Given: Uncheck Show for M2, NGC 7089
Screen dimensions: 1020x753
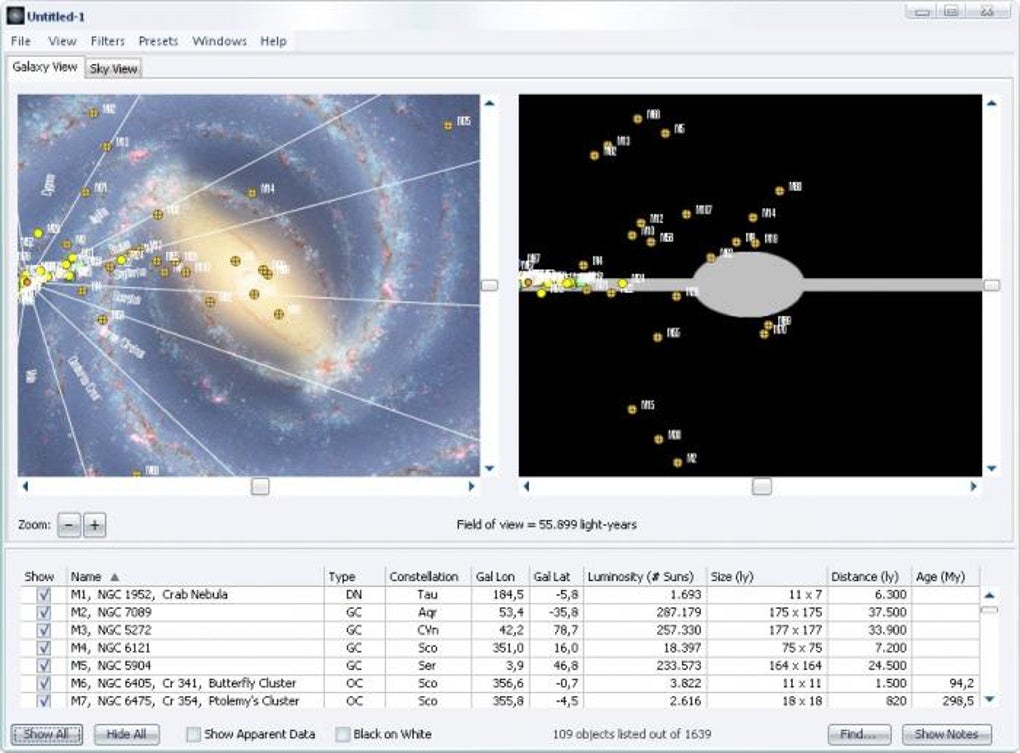Looking at the screenshot, I should [x=44, y=612].
